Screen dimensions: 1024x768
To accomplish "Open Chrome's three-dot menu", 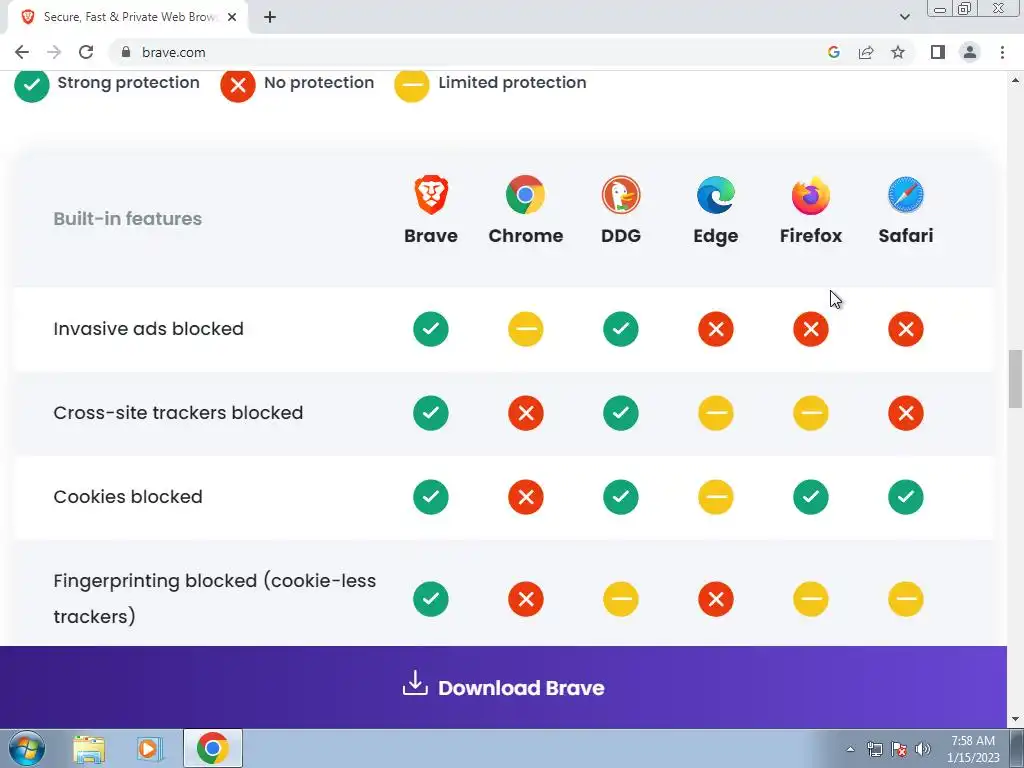I will click(x=1002, y=52).
